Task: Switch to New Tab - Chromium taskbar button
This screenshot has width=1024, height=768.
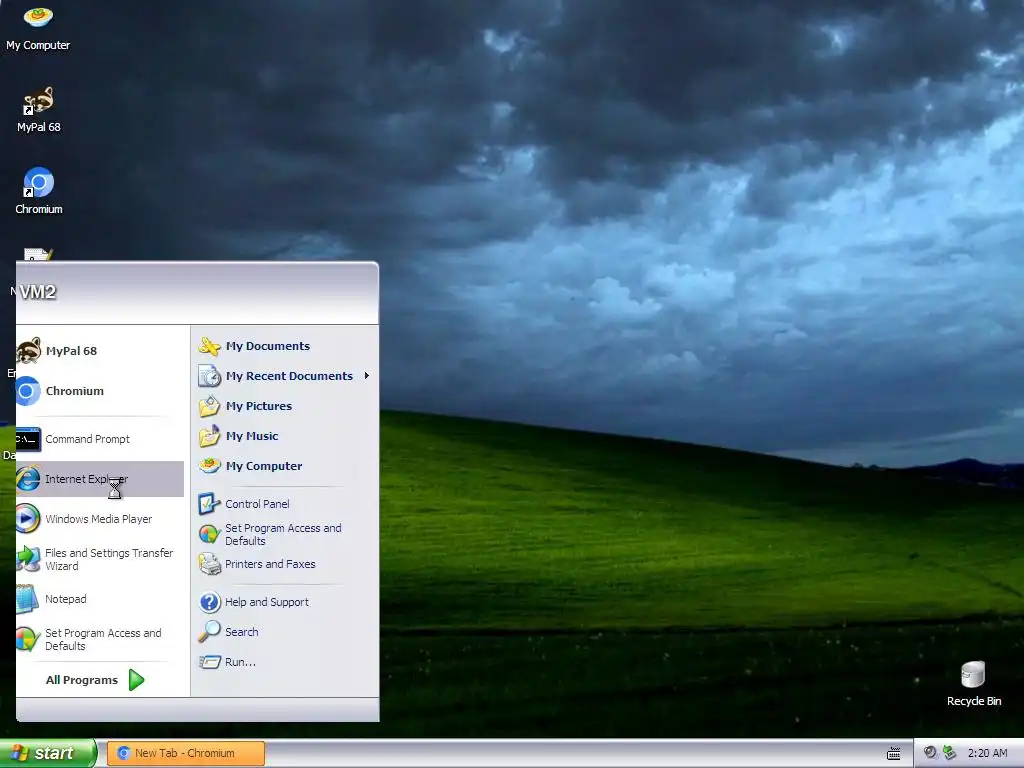Action: [x=185, y=753]
